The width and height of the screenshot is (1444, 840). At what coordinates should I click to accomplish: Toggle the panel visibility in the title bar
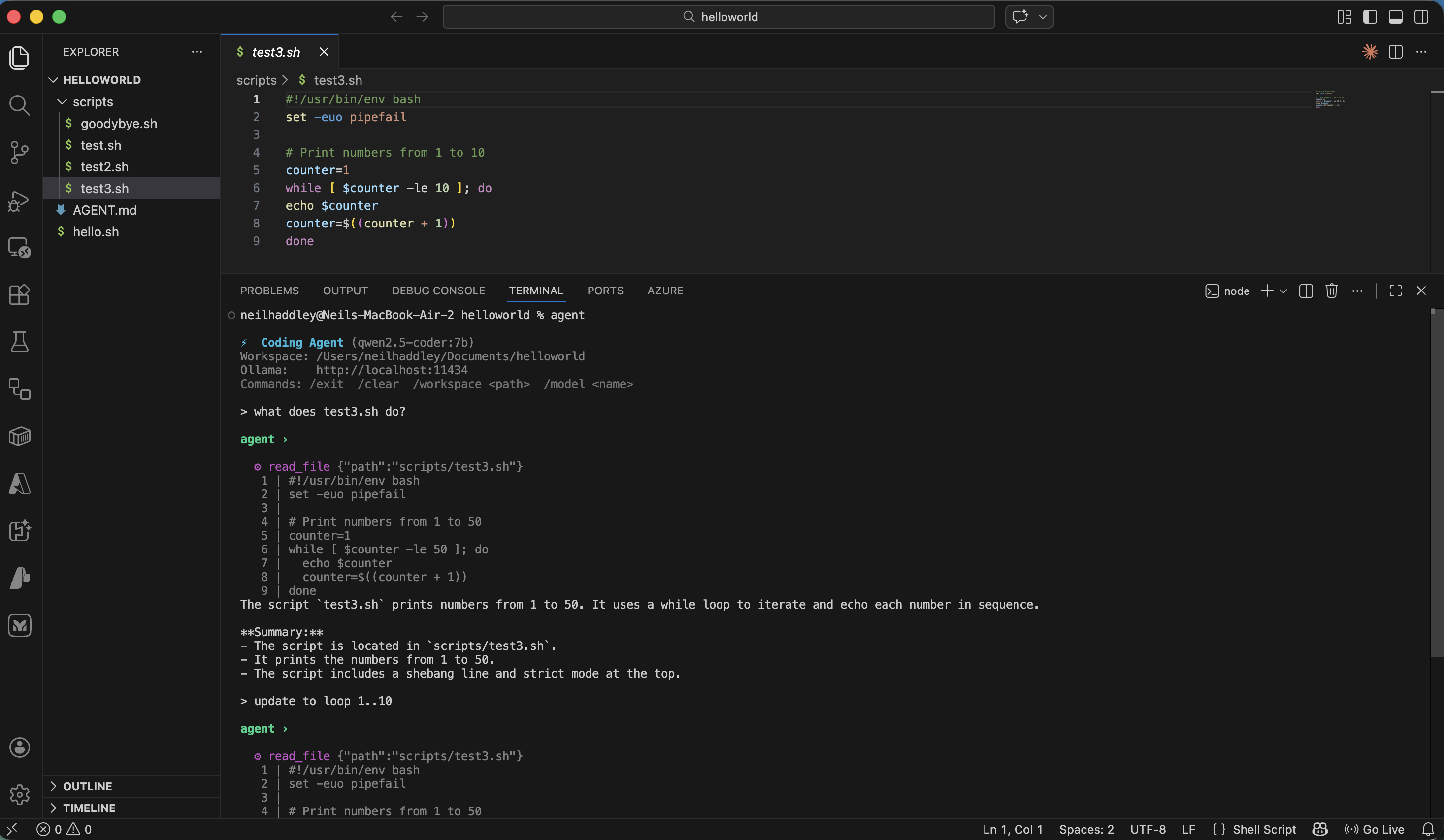tap(1395, 17)
